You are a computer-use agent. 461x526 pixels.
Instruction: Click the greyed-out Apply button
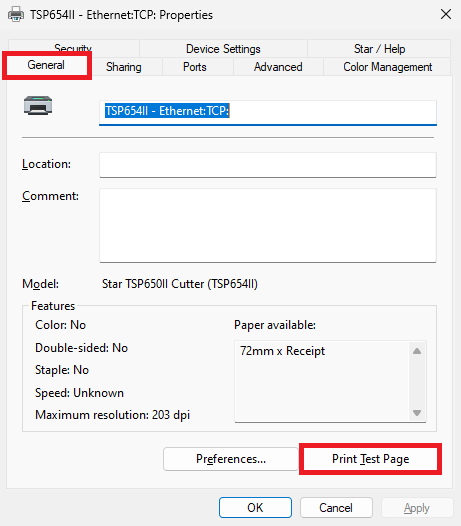(417, 508)
